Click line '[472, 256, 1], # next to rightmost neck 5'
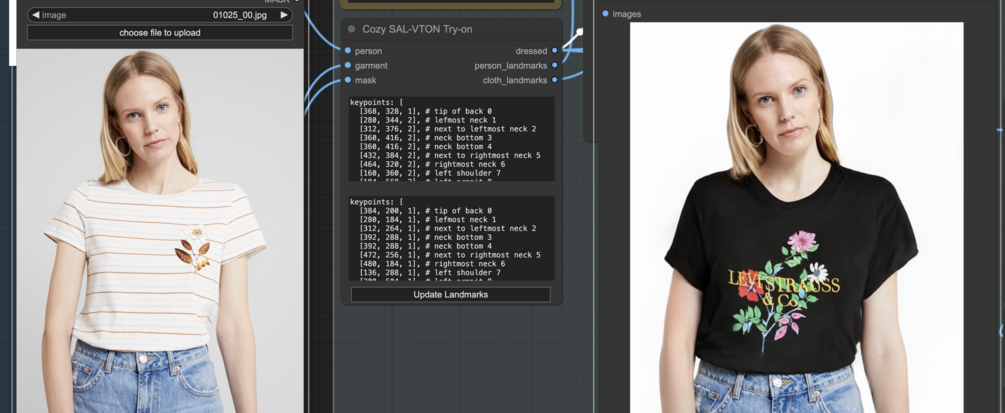1005x413 pixels. (x=450, y=255)
